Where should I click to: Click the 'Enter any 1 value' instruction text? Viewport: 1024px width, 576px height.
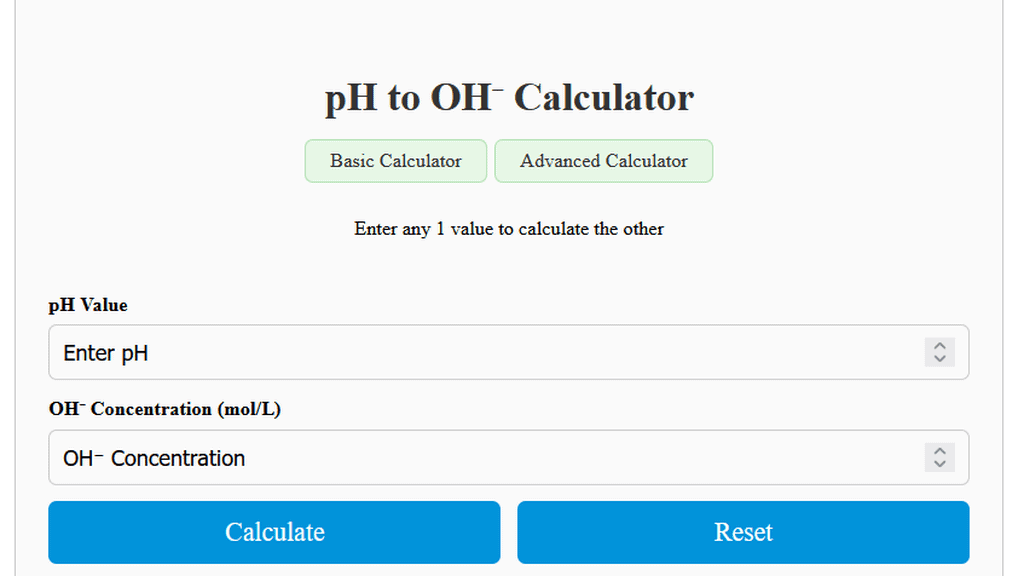pos(509,229)
